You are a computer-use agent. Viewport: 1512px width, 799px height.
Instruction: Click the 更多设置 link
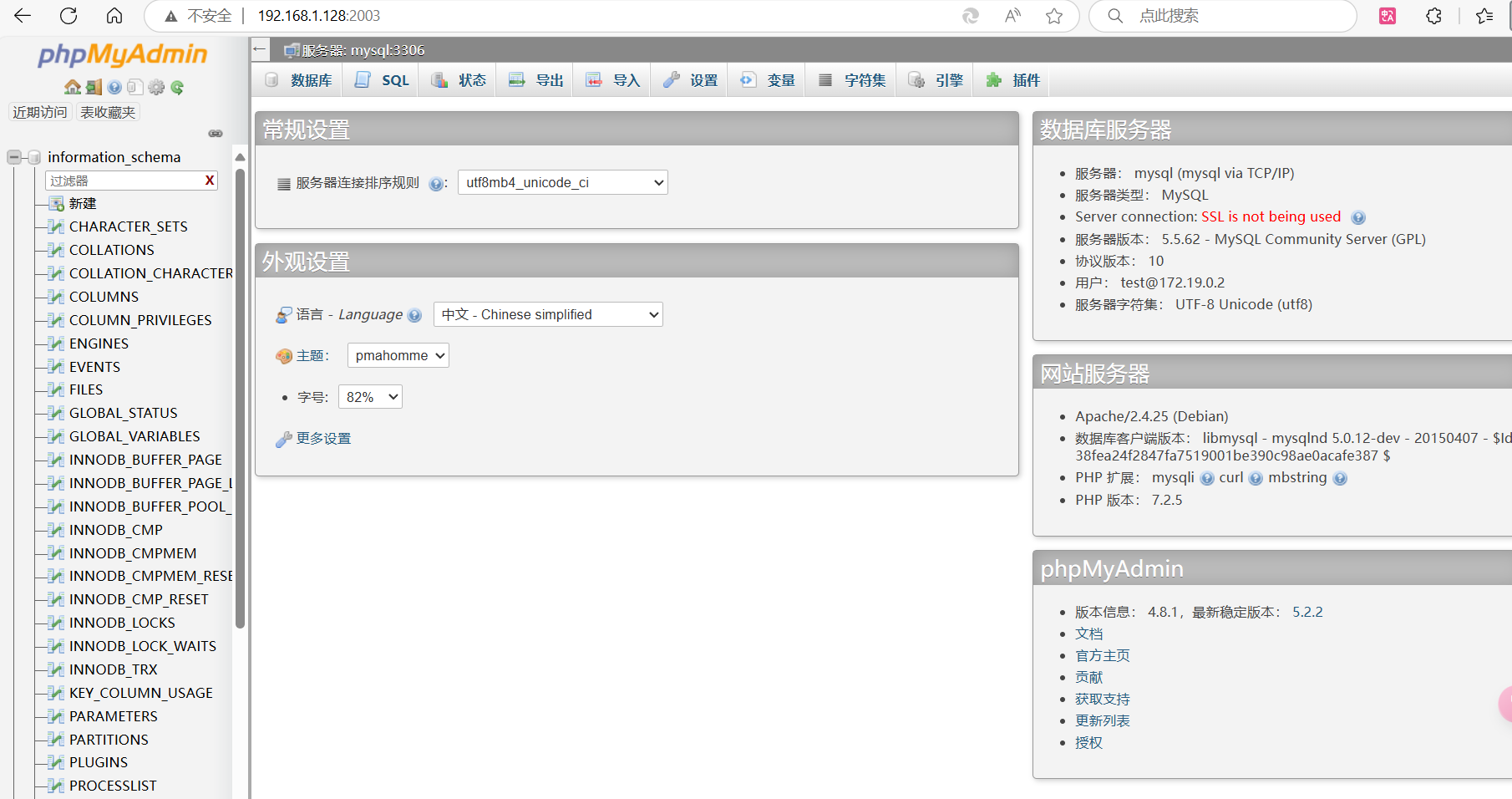point(323,438)
